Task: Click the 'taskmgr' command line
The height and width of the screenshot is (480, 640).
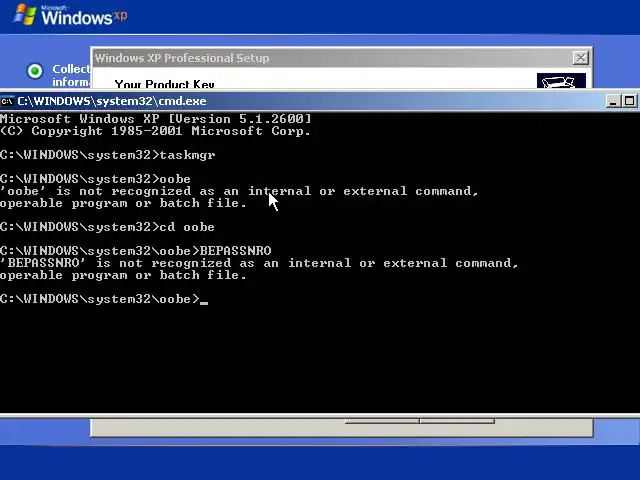Action: tap(108, 155)
